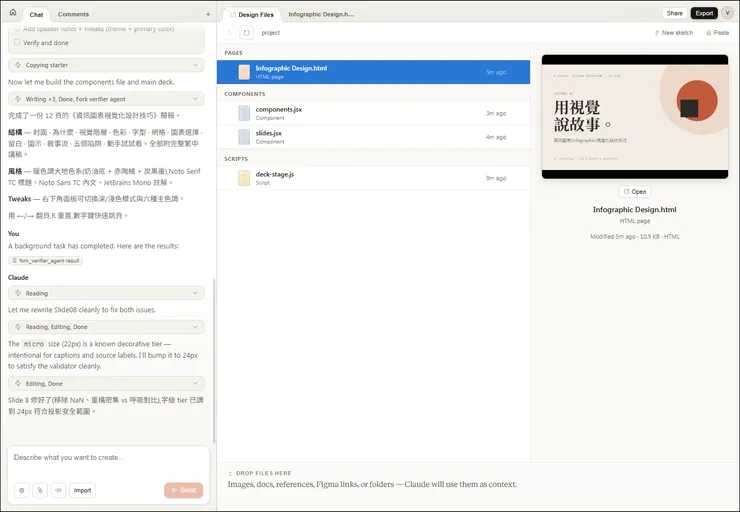
Task: Click the home icon at top left
Action: (13, 13)
